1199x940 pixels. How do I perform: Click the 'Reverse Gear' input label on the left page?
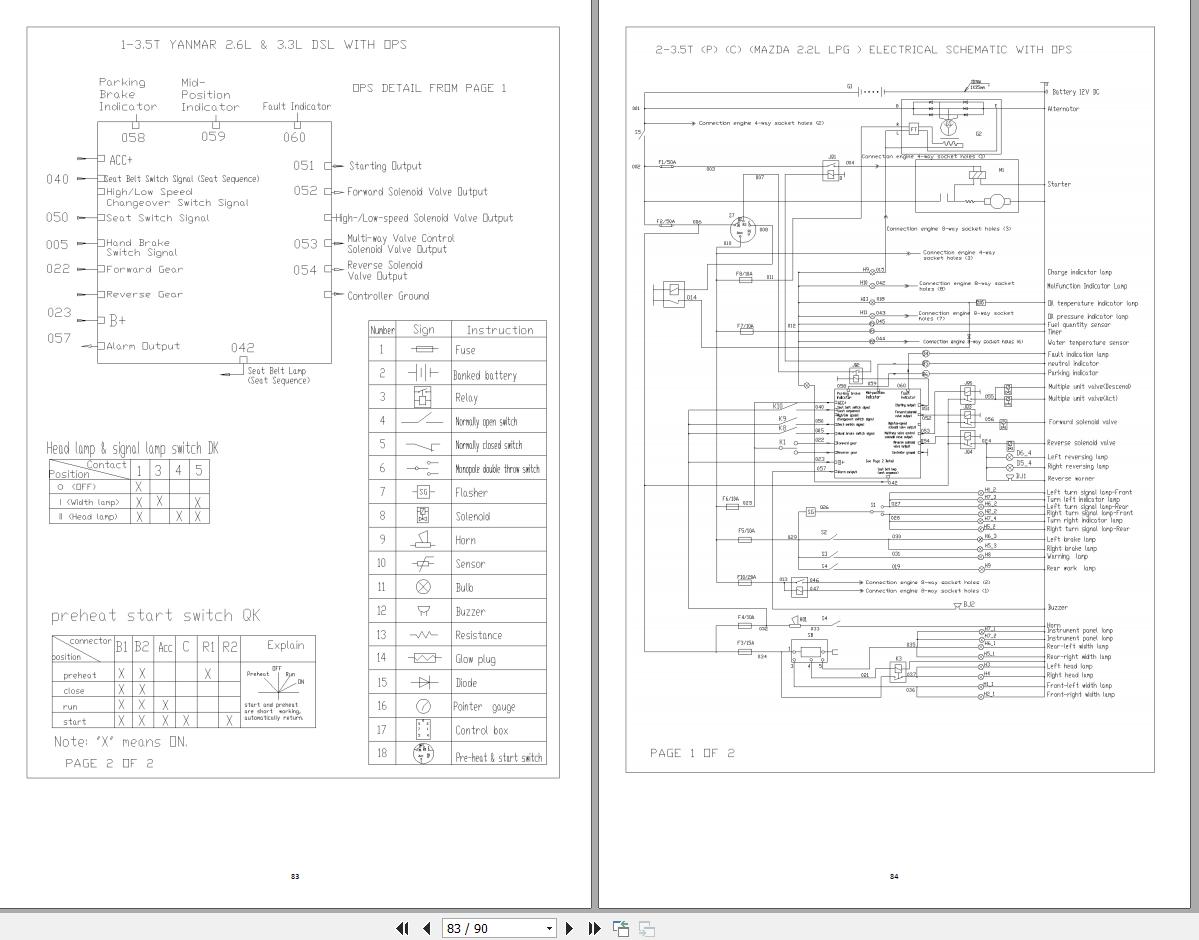(145, 294)
